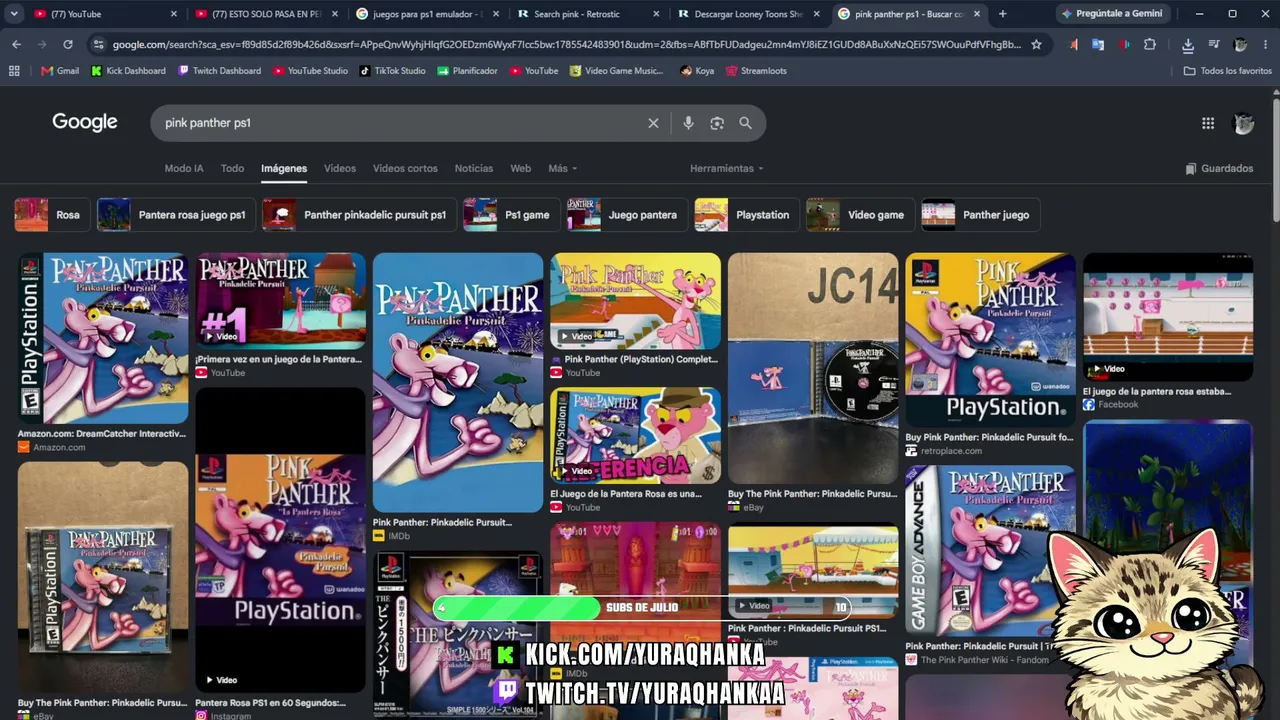Reload the current Google page
The image size is (1280, 720).
point(67,44)
